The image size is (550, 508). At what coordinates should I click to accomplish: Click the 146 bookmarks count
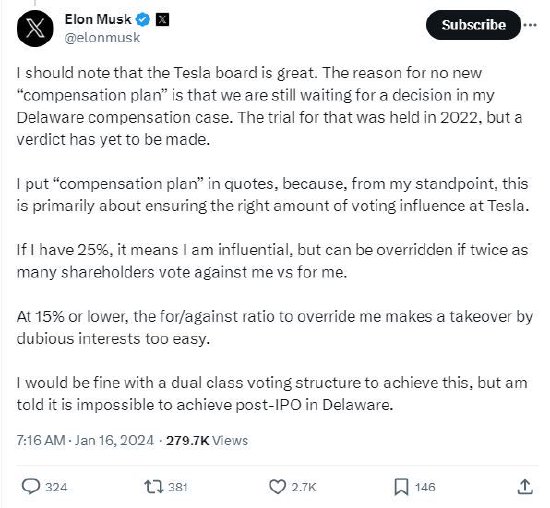[x=425, y=487]
